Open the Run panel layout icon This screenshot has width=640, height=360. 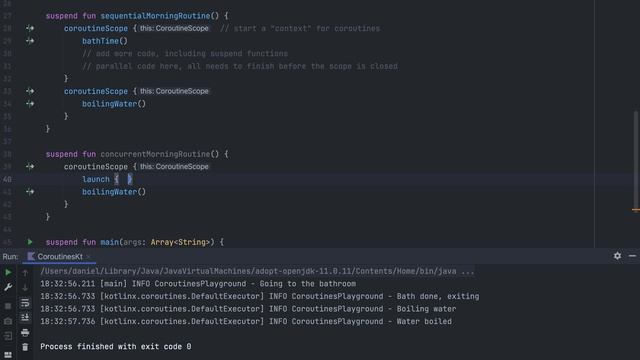coord(8,355)
